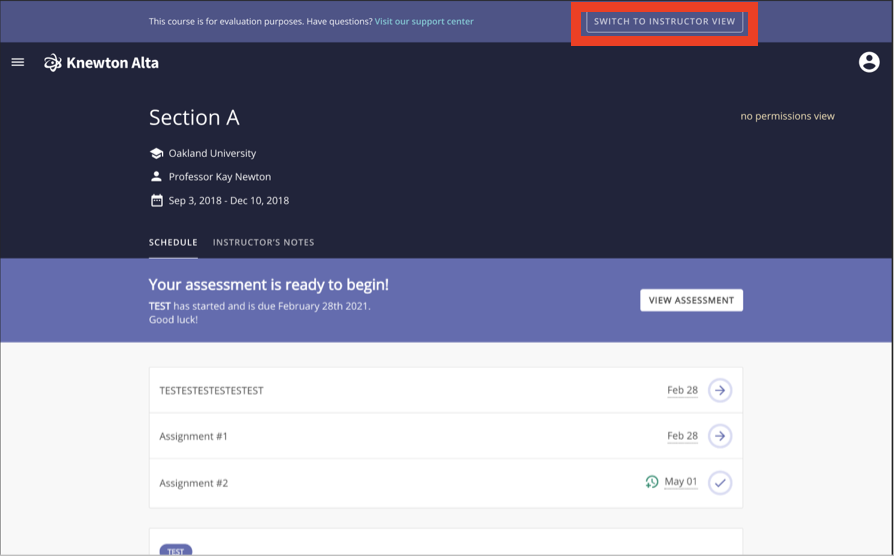Click checkmark icon for Assignment #2

click(719, 483)
